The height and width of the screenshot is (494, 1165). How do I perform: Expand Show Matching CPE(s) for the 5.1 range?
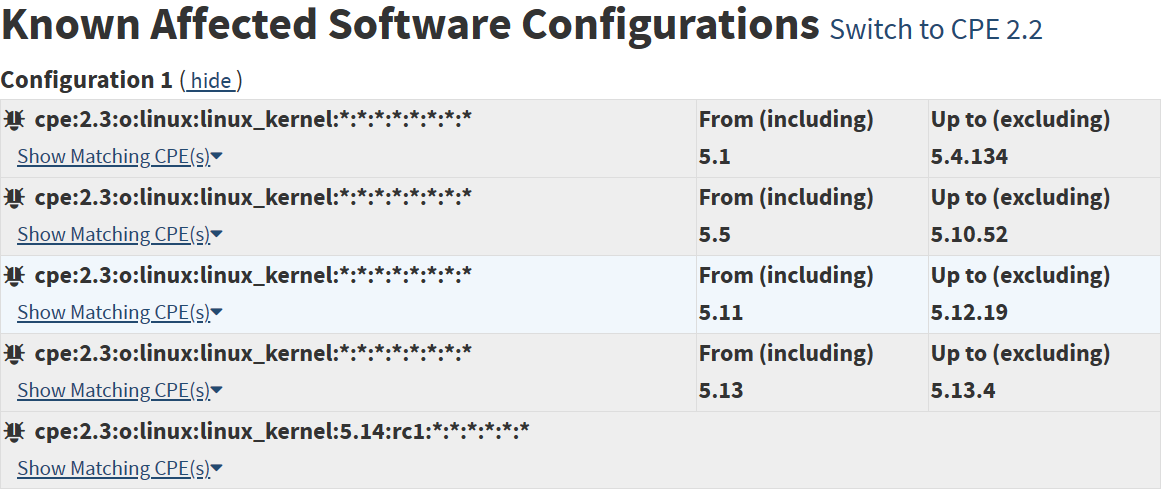[120, 157]
